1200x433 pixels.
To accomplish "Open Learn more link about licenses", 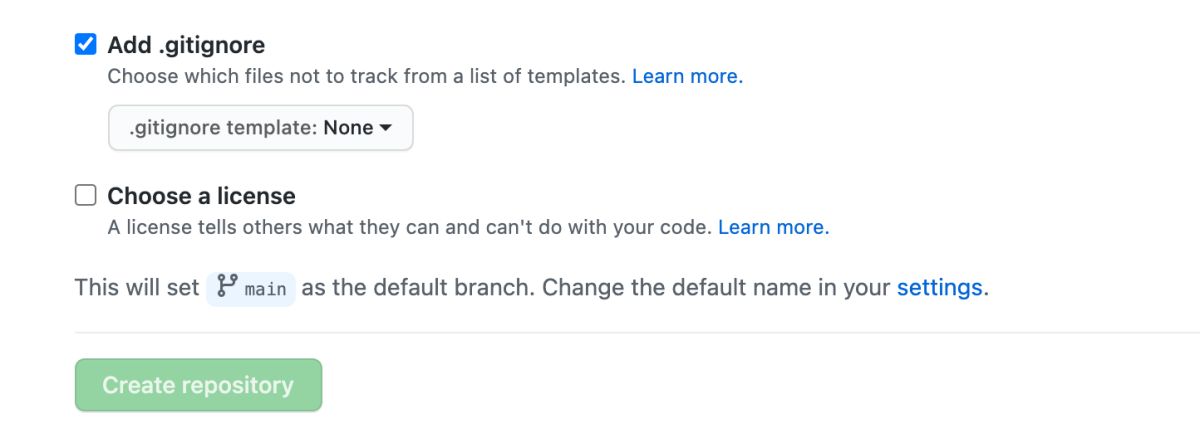I will (773, 227).
